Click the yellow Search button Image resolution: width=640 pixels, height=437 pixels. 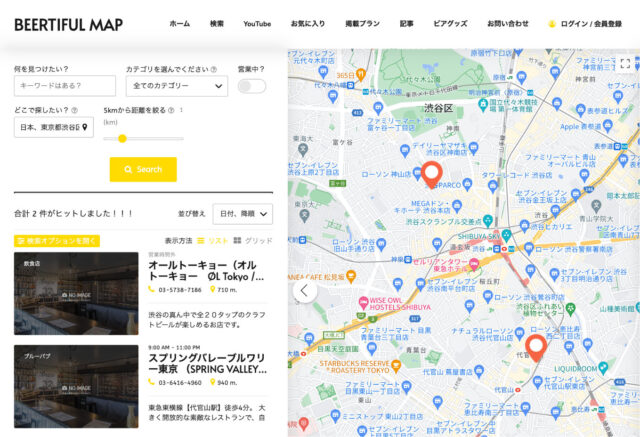pyautogui.click(x=143, y=169)
